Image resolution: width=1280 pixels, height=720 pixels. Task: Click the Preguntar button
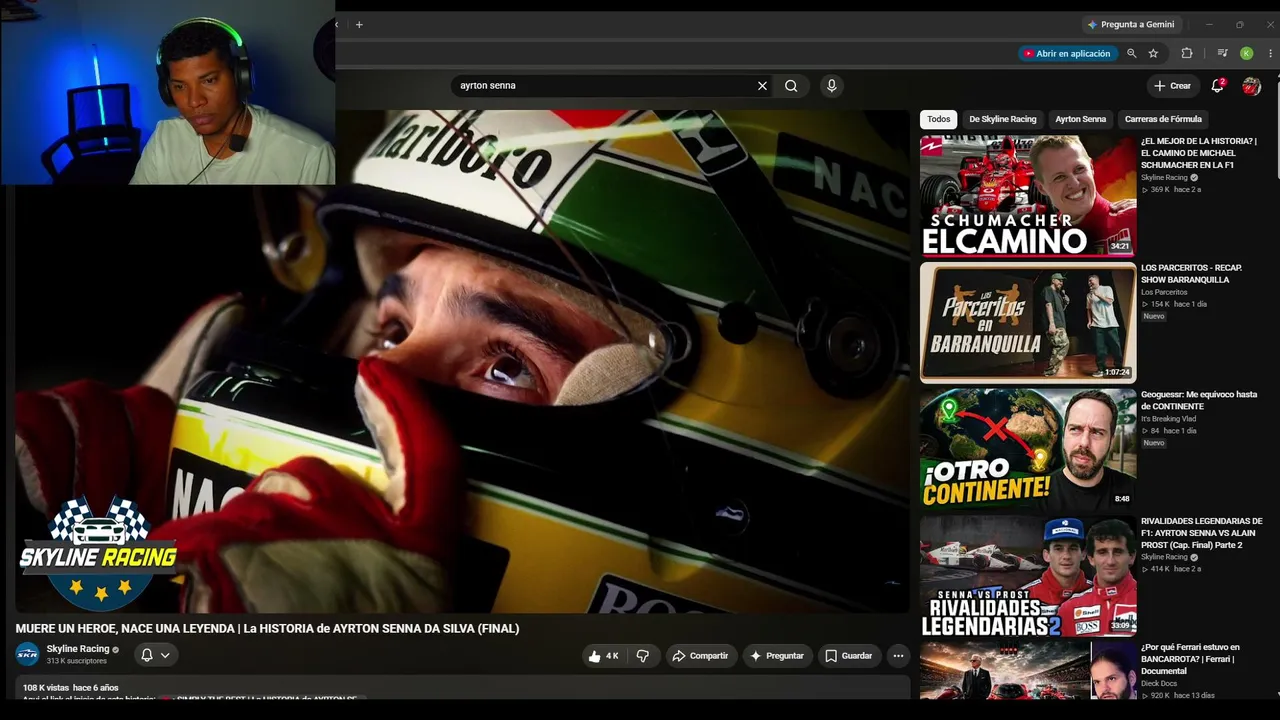click(777, 656)
